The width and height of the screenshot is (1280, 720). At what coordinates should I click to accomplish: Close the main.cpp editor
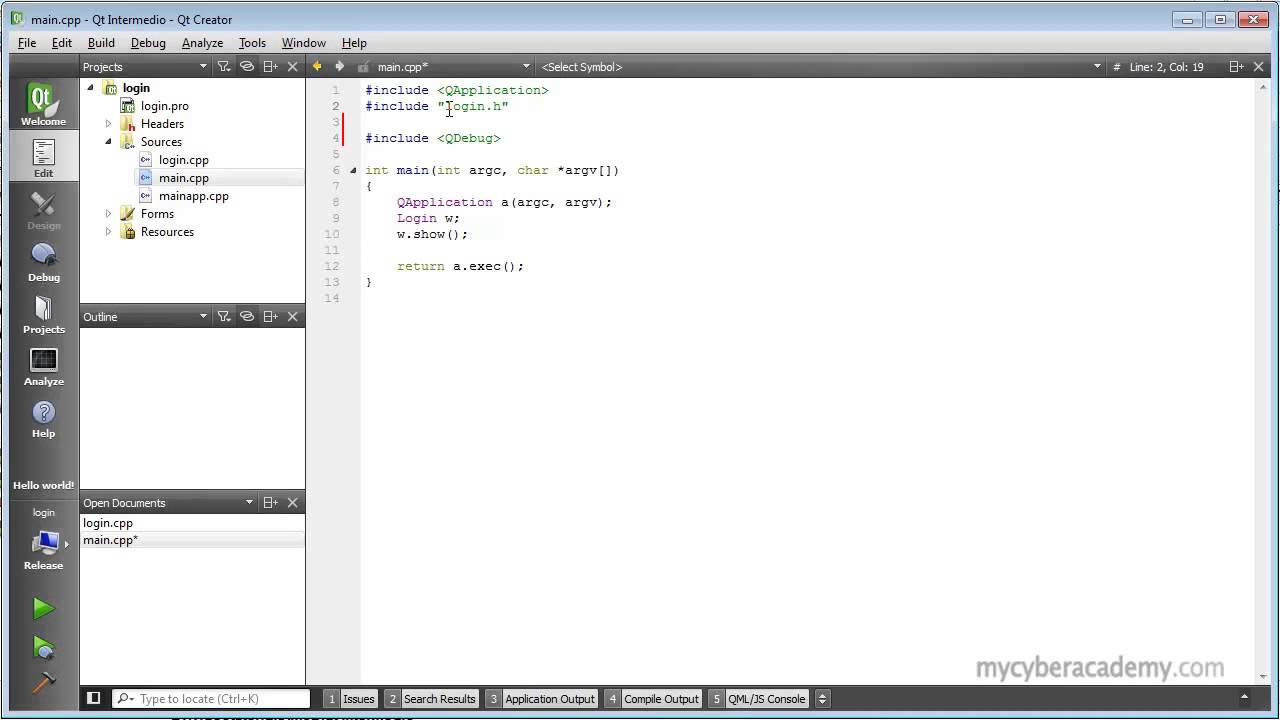[1259, 66]
